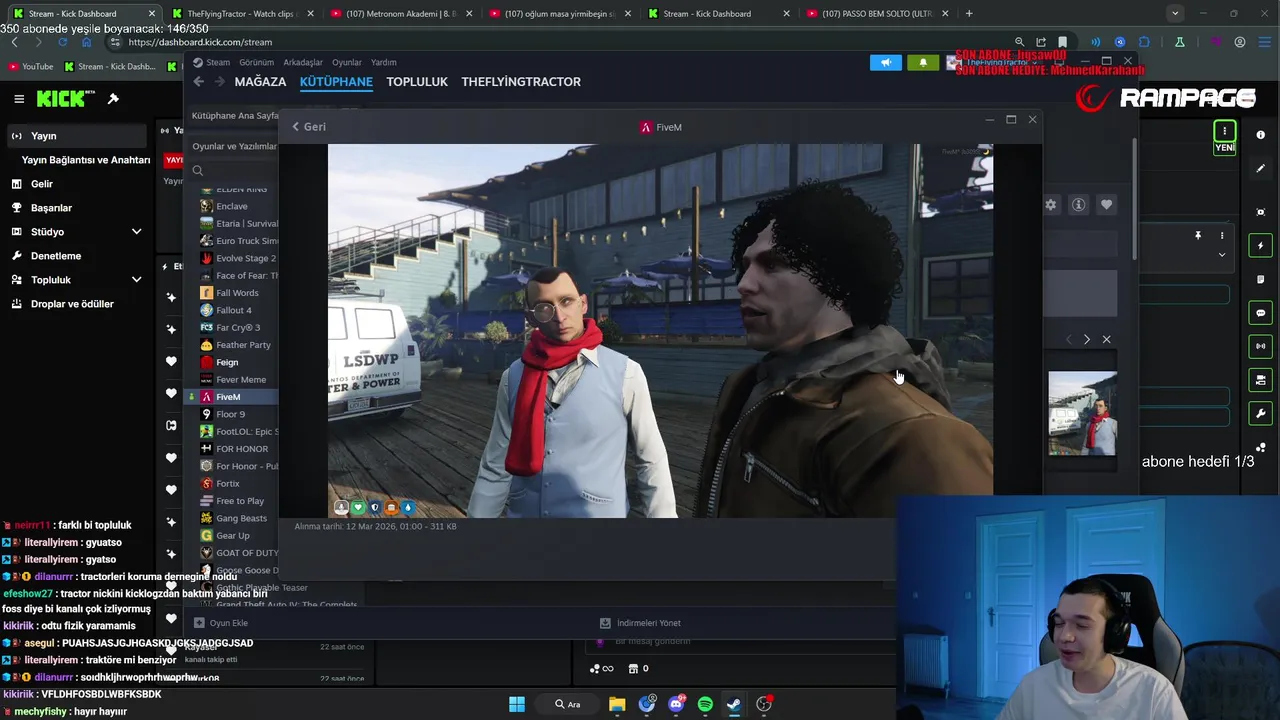Close the screenshot strip with X
Image resolution: width=1280 pixels, height=720 pixels.
tap(1106, 340)
